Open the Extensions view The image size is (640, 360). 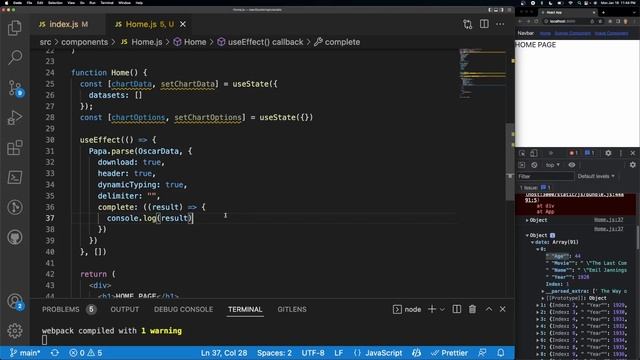pos(15,148)
